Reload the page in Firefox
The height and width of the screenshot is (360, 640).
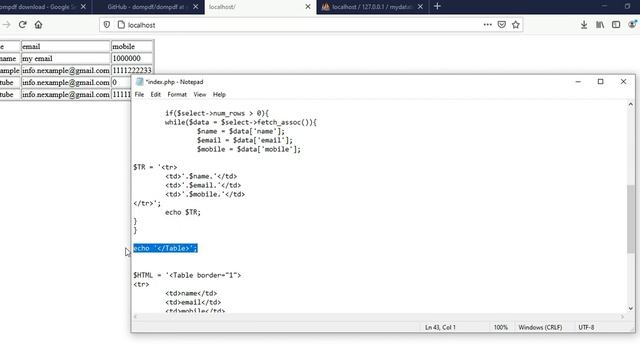(22, 24)
